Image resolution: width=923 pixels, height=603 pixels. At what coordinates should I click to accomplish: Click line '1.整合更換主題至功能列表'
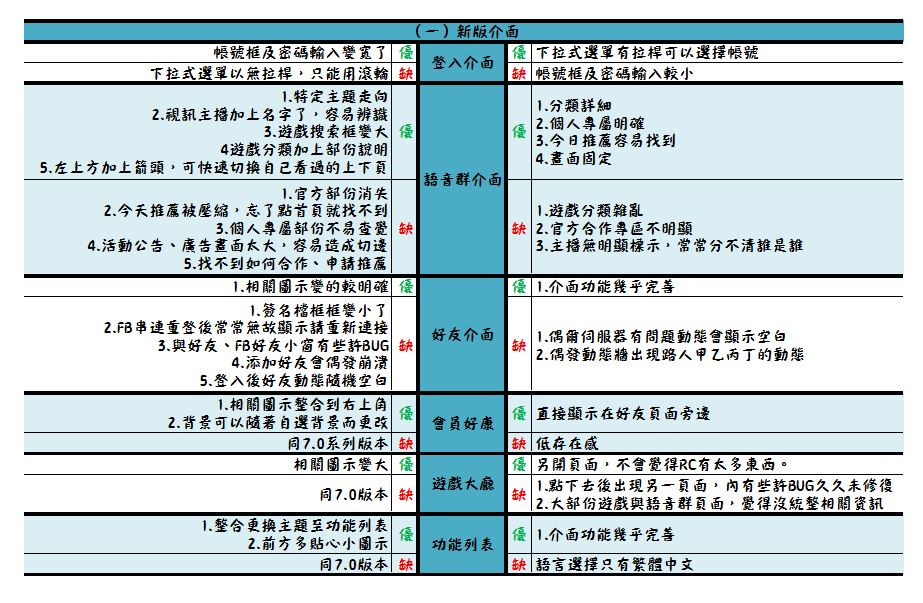click(x=294, y=525)
